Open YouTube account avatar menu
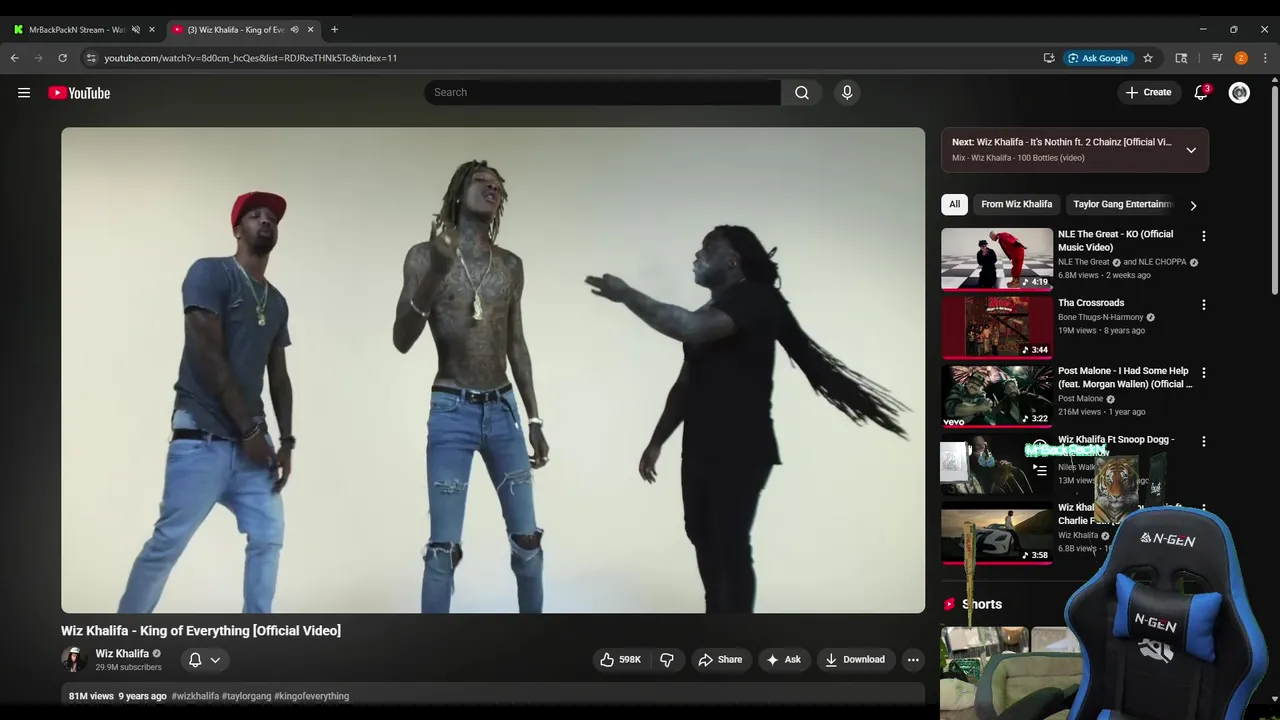Viewport: 1280px width, 720px height. tap(1239, 93)
